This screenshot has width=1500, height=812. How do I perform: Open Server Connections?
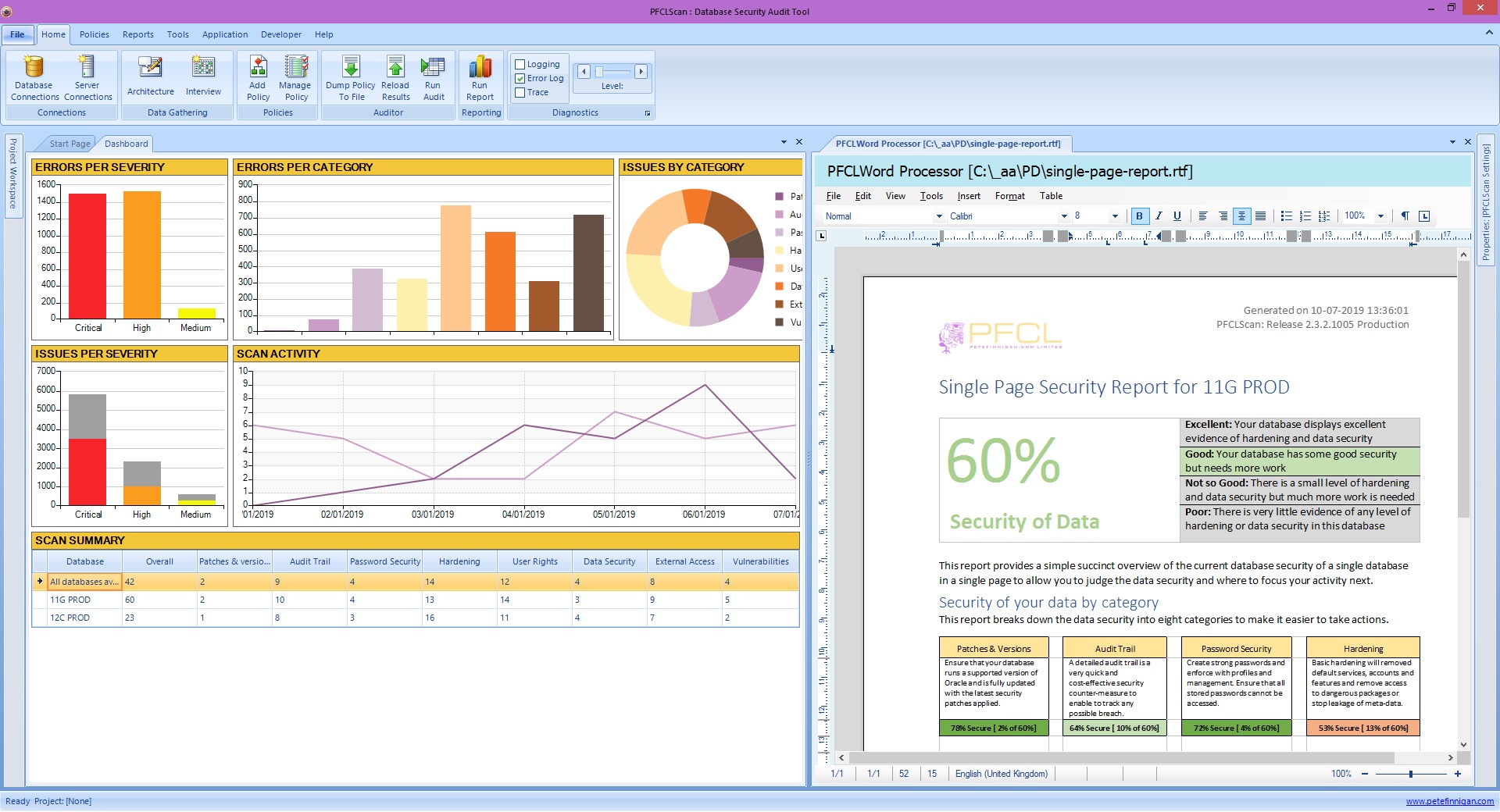coord(87,78)
